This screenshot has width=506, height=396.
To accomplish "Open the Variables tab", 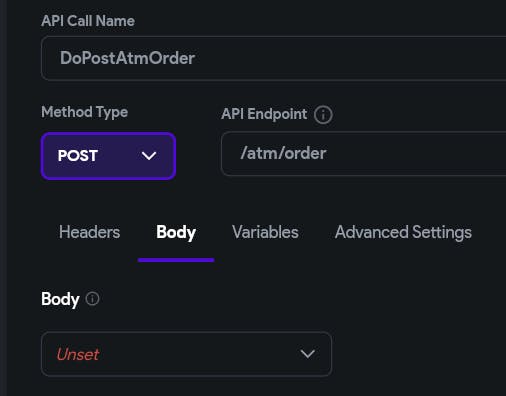I will coord(265,232).
